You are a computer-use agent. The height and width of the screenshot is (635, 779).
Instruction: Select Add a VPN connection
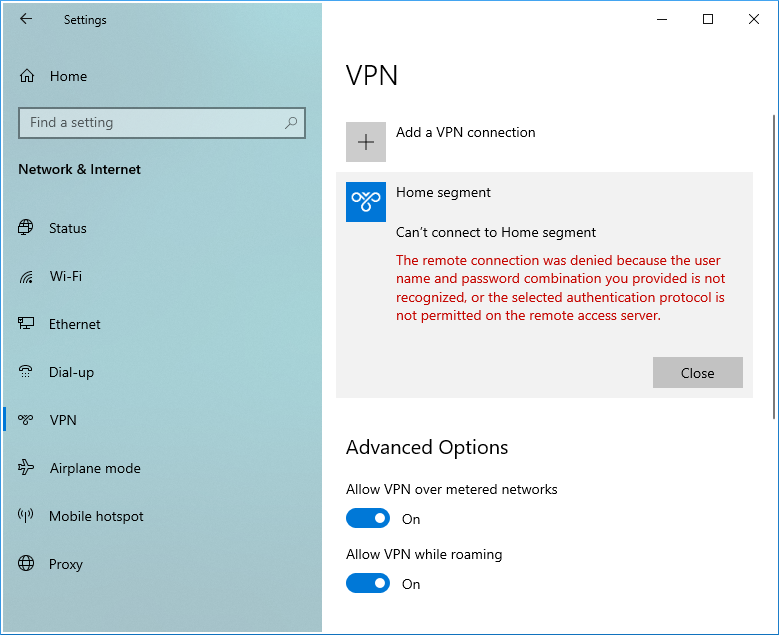tap(465, 132)
